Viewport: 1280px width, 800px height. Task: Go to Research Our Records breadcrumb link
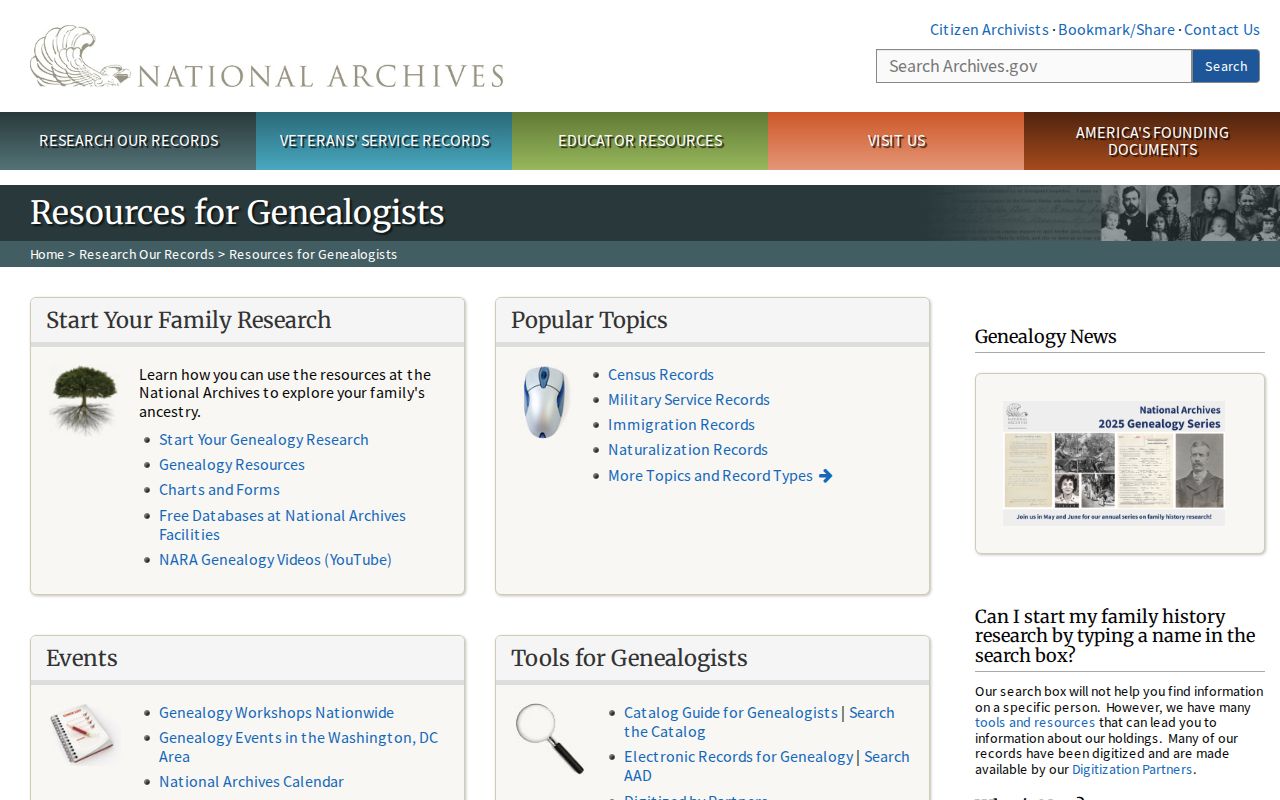point(146,254)
